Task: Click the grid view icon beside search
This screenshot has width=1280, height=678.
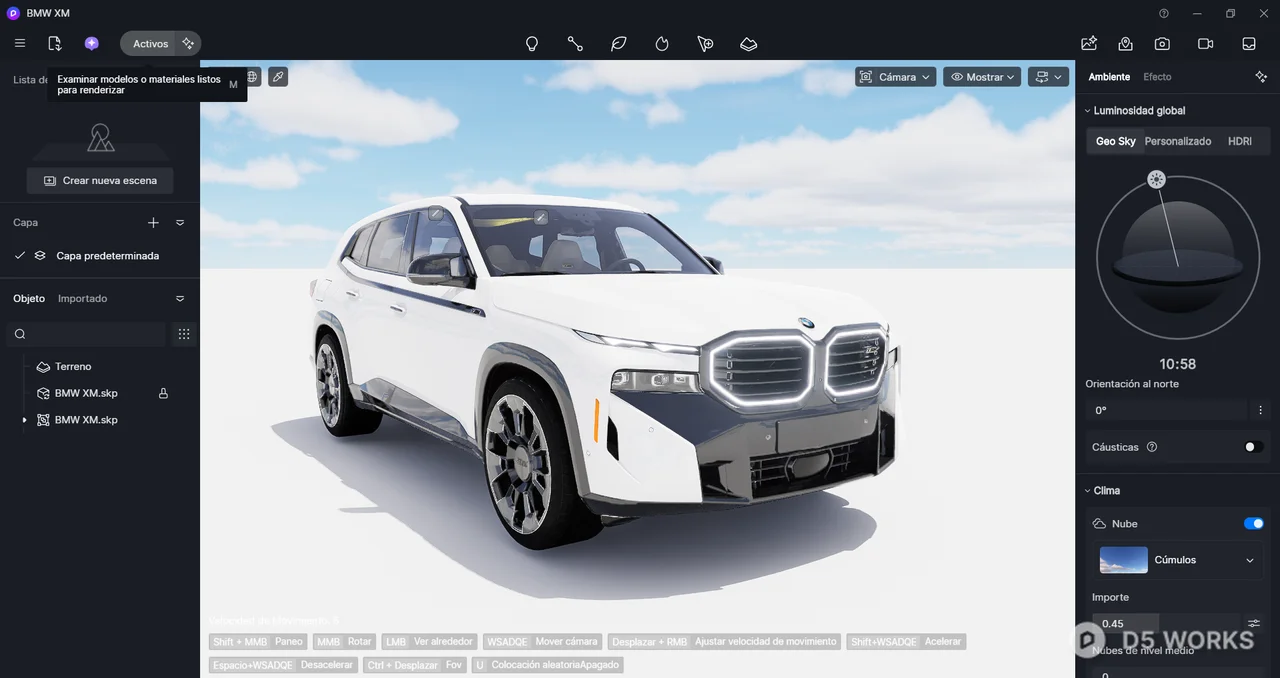Action: click(x=184, y=334)
